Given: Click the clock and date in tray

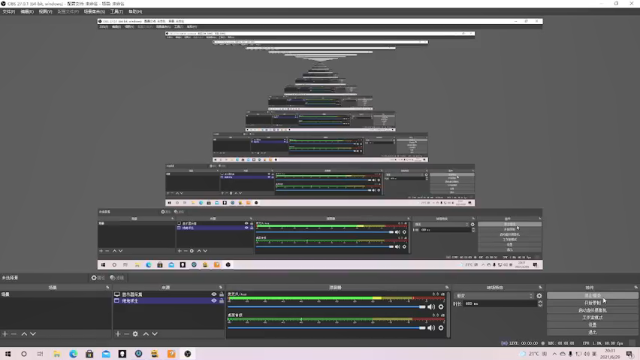Looking at the screenshot, I should 611,354.
